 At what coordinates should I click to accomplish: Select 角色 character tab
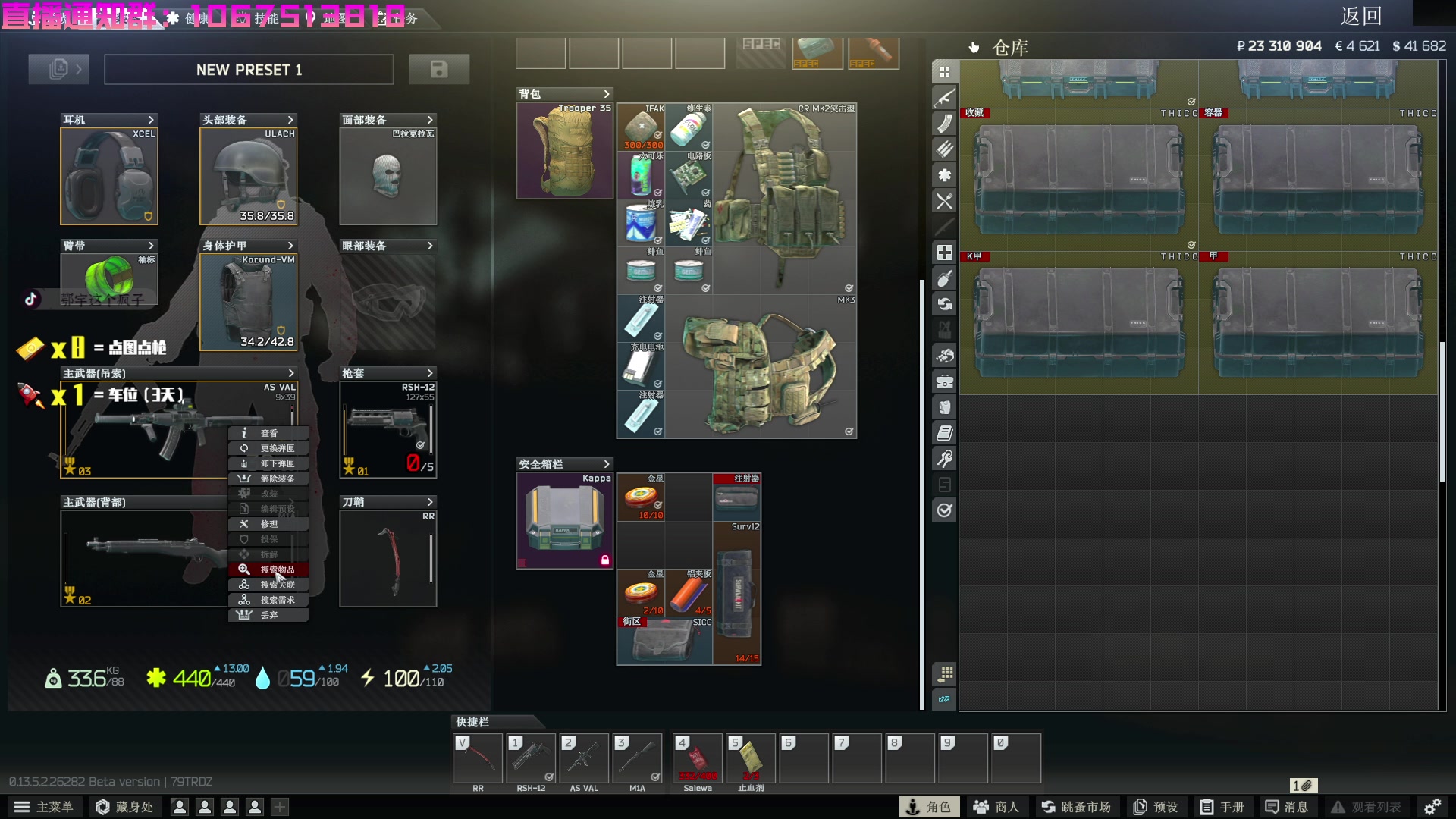click(x=929, y=807)
